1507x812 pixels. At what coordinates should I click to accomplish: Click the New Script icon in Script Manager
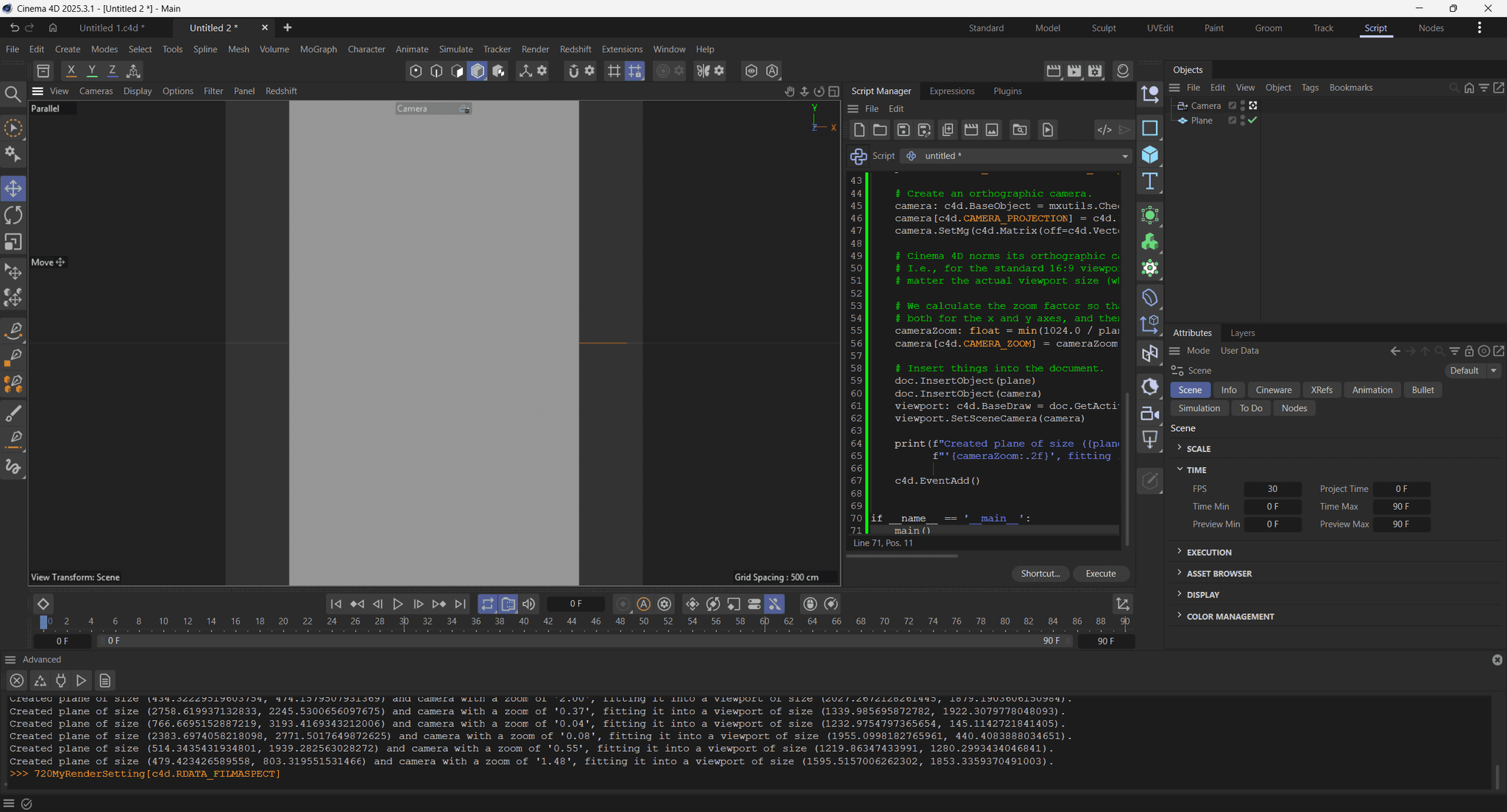point(859,129)
